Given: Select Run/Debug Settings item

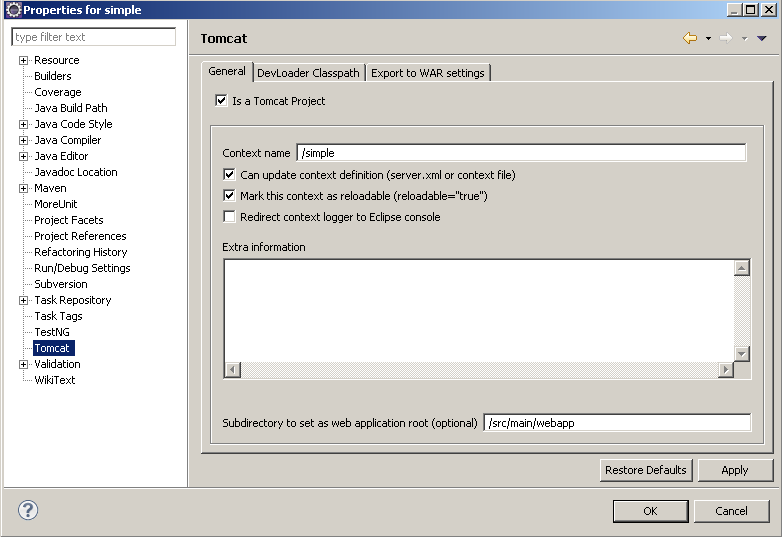Looking at the screenshot, I should (x=82, y=268).
